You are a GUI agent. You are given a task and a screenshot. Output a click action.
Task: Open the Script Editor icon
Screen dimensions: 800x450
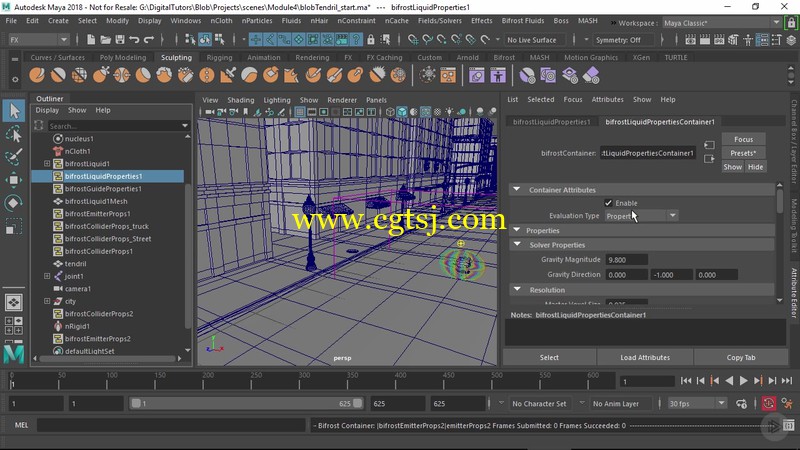(789, 425)
